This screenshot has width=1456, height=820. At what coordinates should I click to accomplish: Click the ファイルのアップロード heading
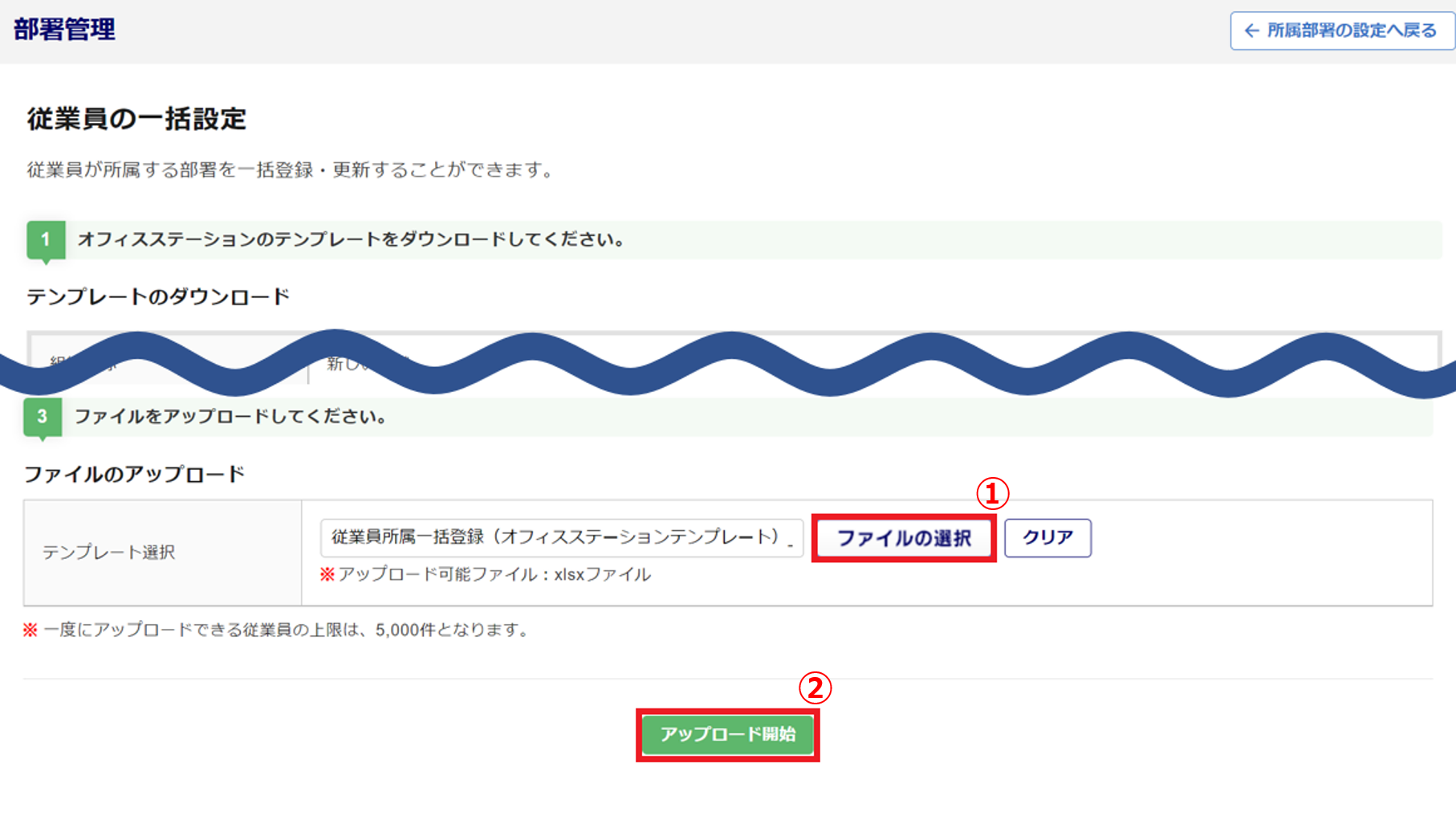click(134, 475)
